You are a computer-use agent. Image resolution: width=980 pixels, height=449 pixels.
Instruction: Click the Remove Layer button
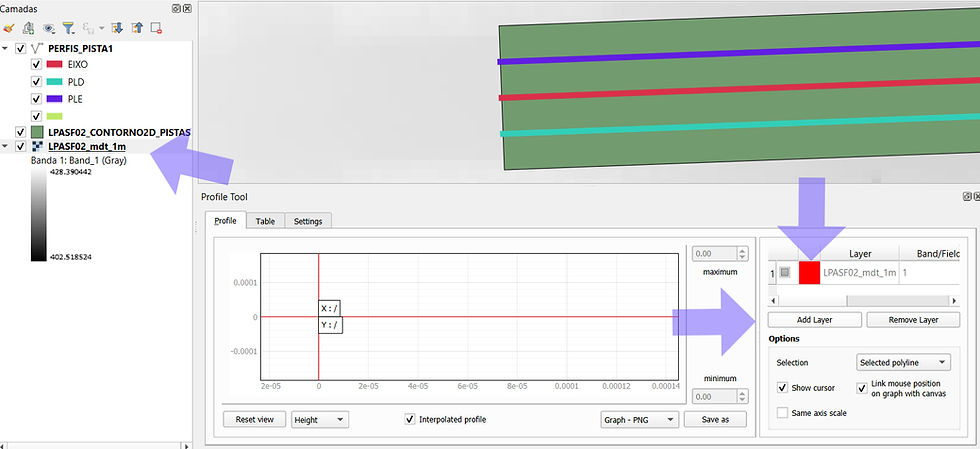coord(913,320)
